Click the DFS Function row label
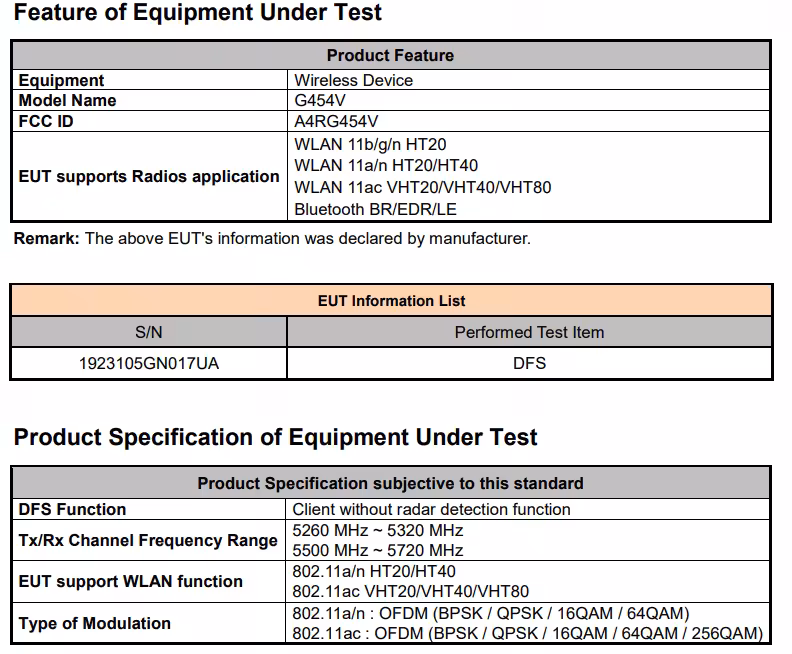Image resolution: width=792 pixels, height=654 pixels. 72,509
